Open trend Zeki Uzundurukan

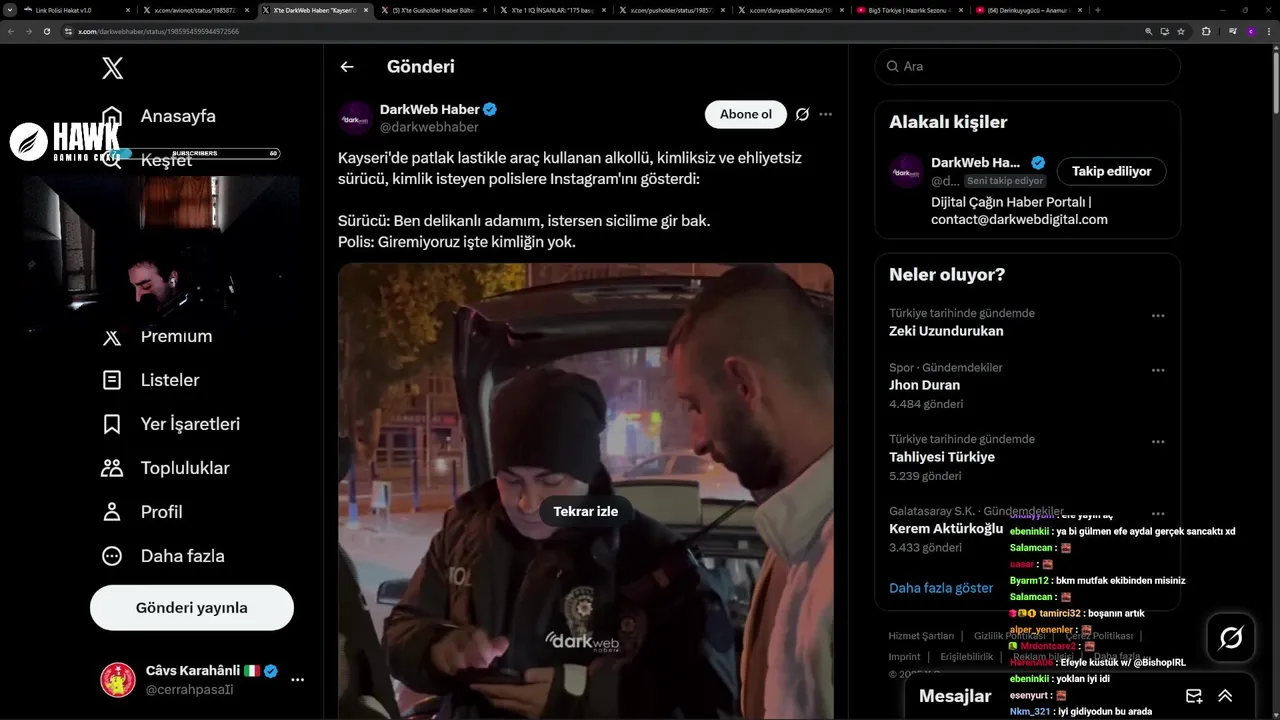(x=946, y=331)
